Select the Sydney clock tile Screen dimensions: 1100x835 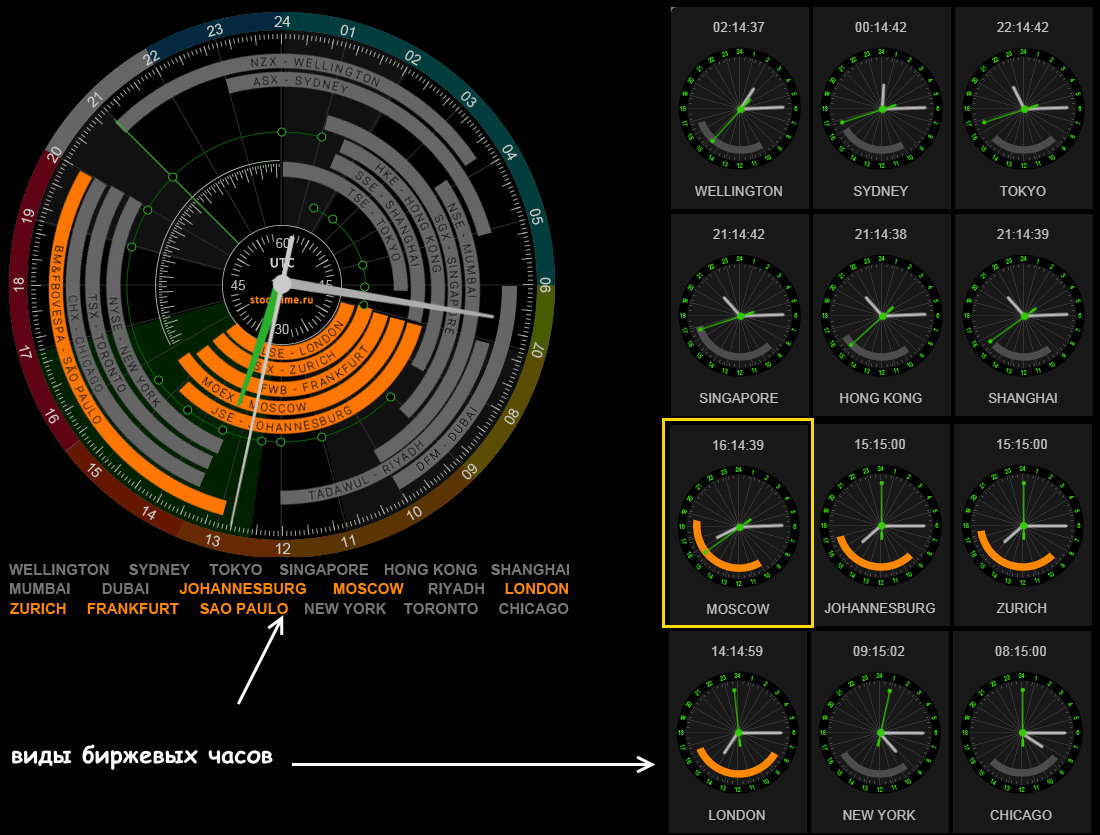coord(881,108)
